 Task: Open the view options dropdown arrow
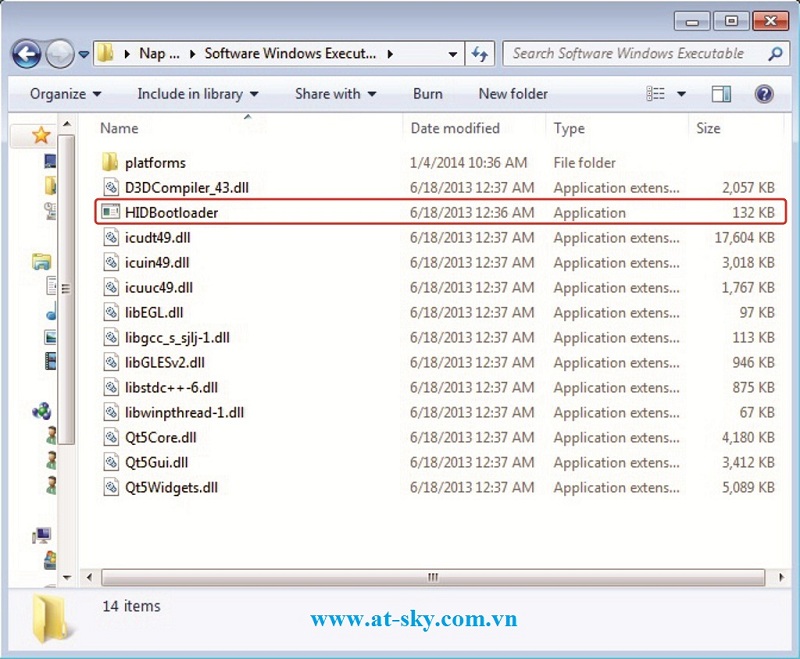pos(681,94)
